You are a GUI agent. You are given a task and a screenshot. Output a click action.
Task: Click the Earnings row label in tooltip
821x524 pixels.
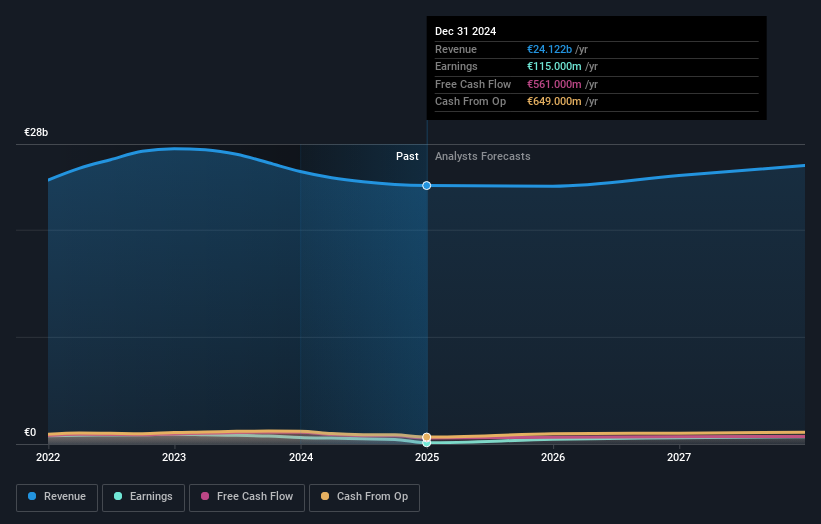click(x=456, y=66)
